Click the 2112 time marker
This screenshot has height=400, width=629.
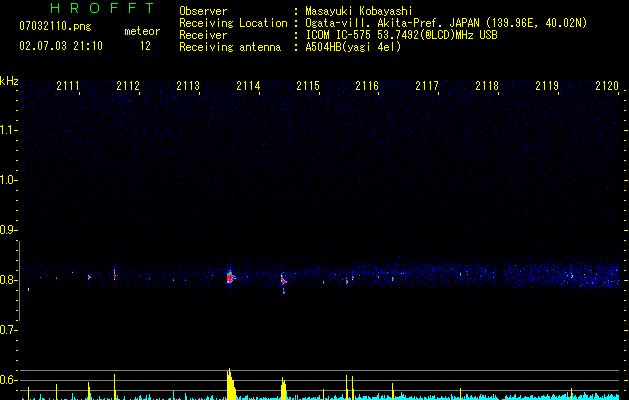tap(128, 86)
